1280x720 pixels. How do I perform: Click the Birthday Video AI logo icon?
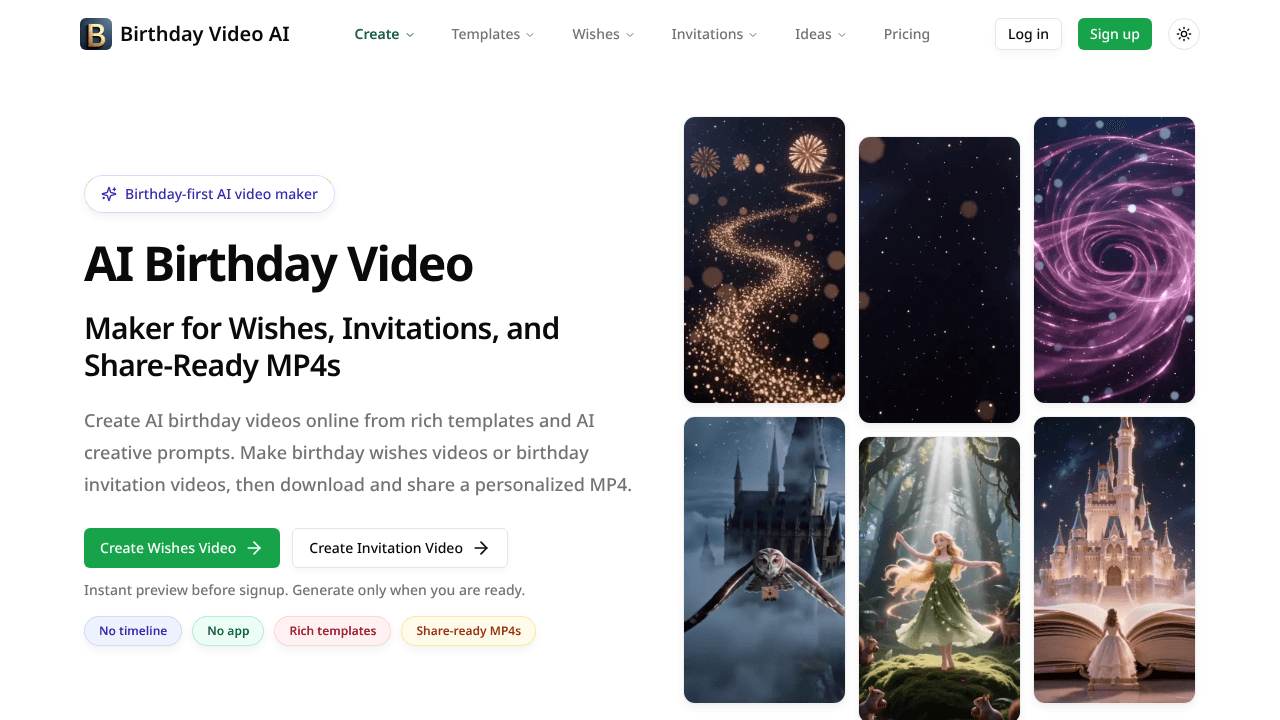(96, 34)
